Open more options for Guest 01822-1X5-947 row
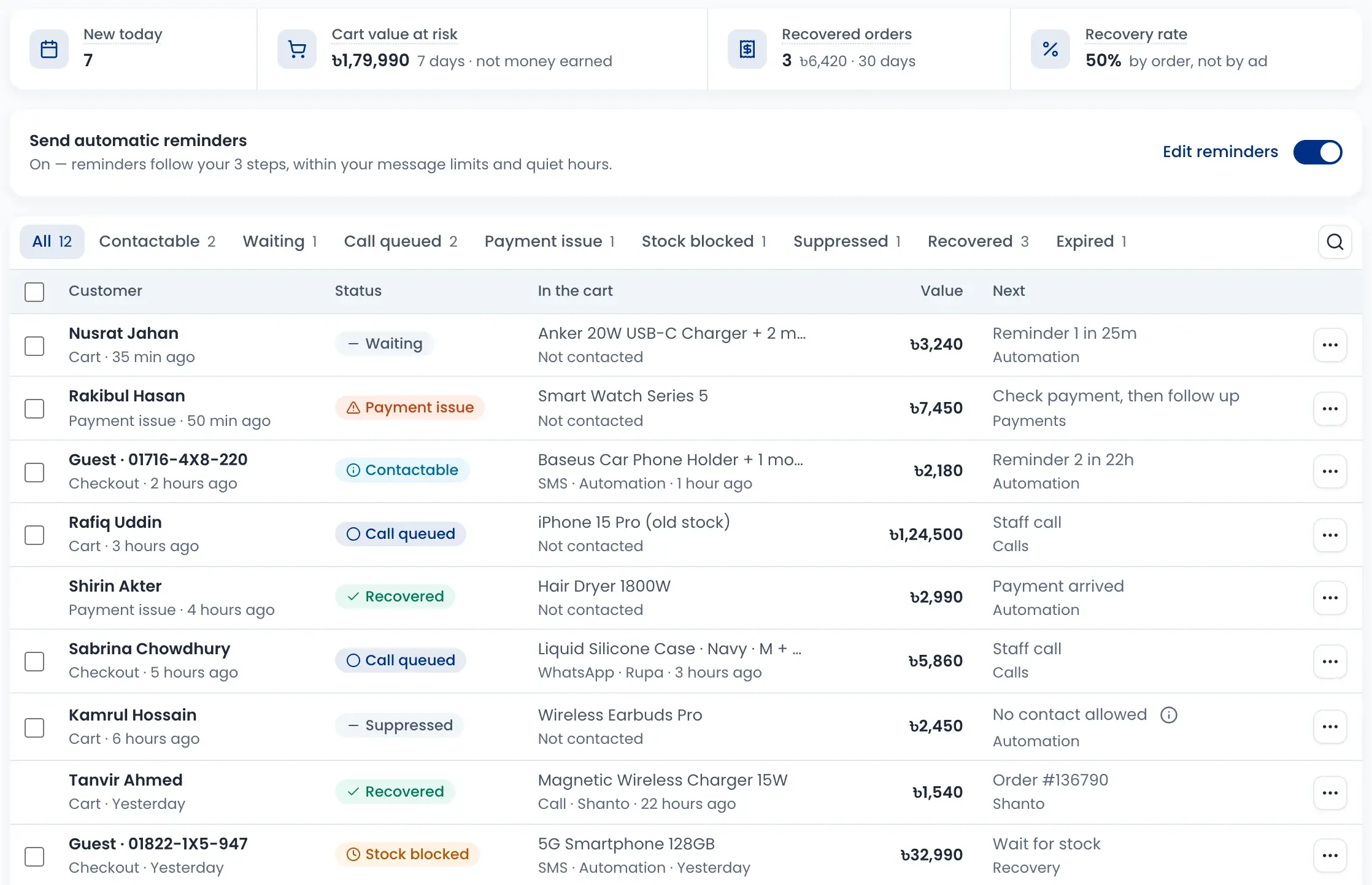Screen dimensions: 1372x885 pos(1330,856)
